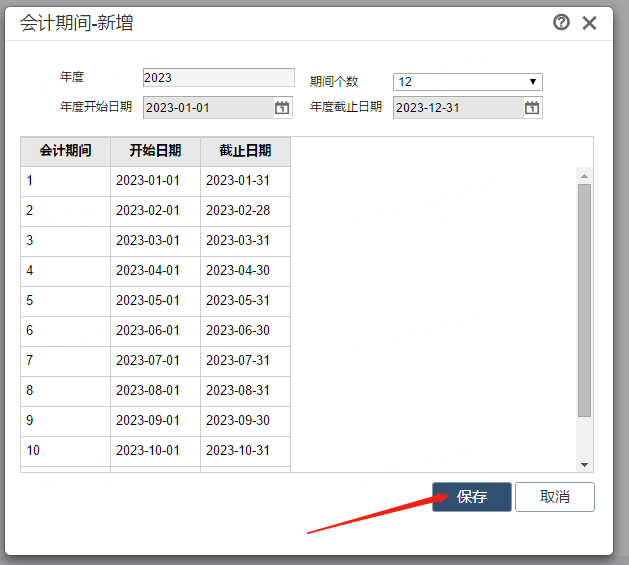Click start date 2023-06-01
Screen dimensions: 629x565
tap(155, 331)
